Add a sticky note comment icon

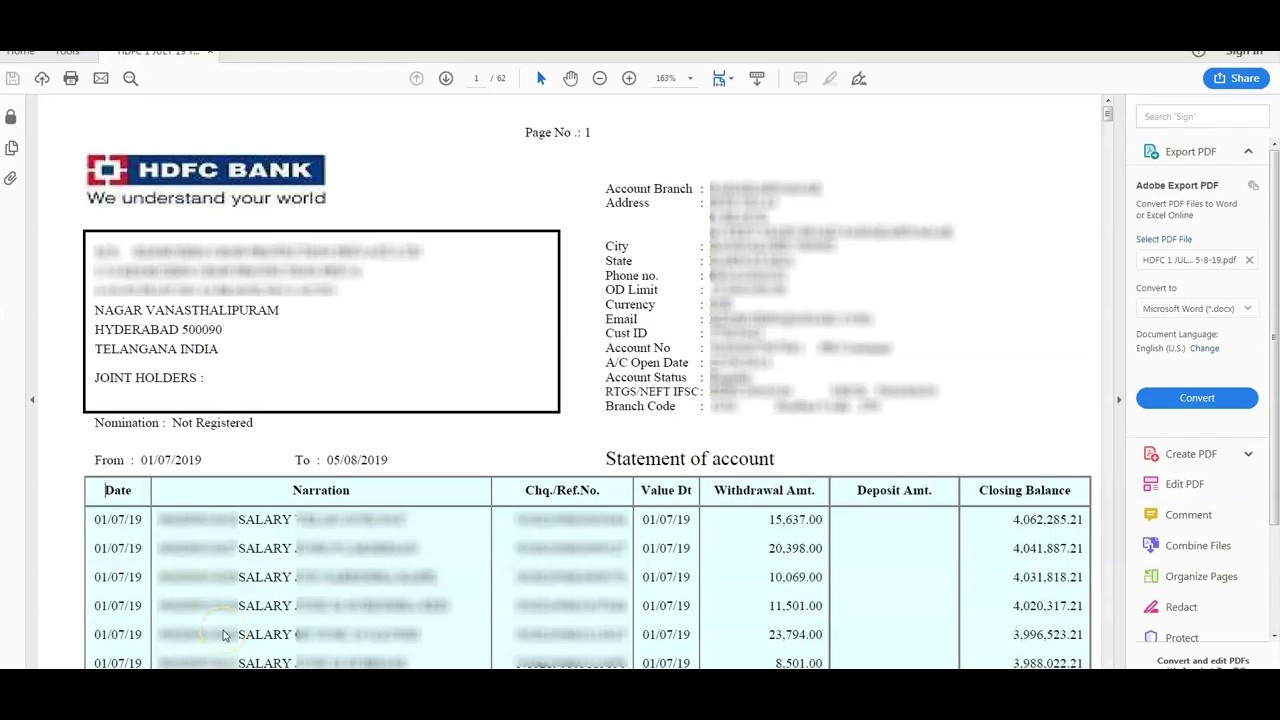pos(800,78)
